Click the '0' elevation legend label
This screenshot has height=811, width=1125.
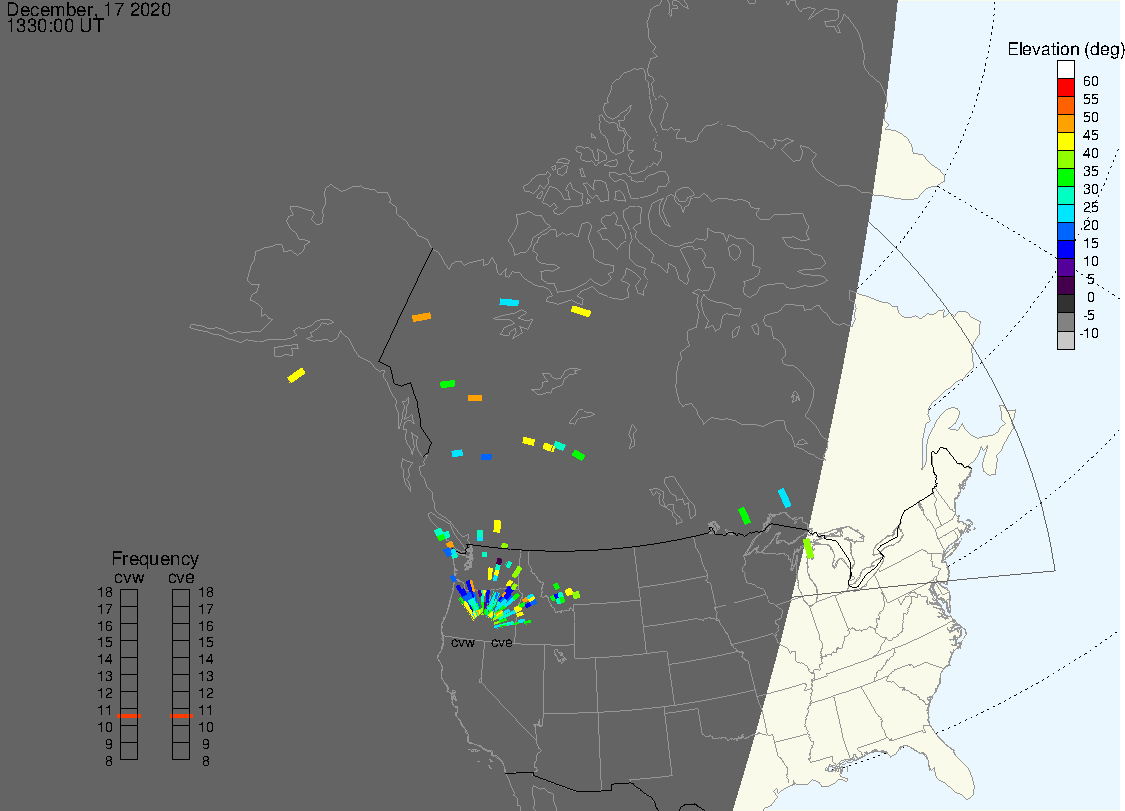pos(1091,297)
